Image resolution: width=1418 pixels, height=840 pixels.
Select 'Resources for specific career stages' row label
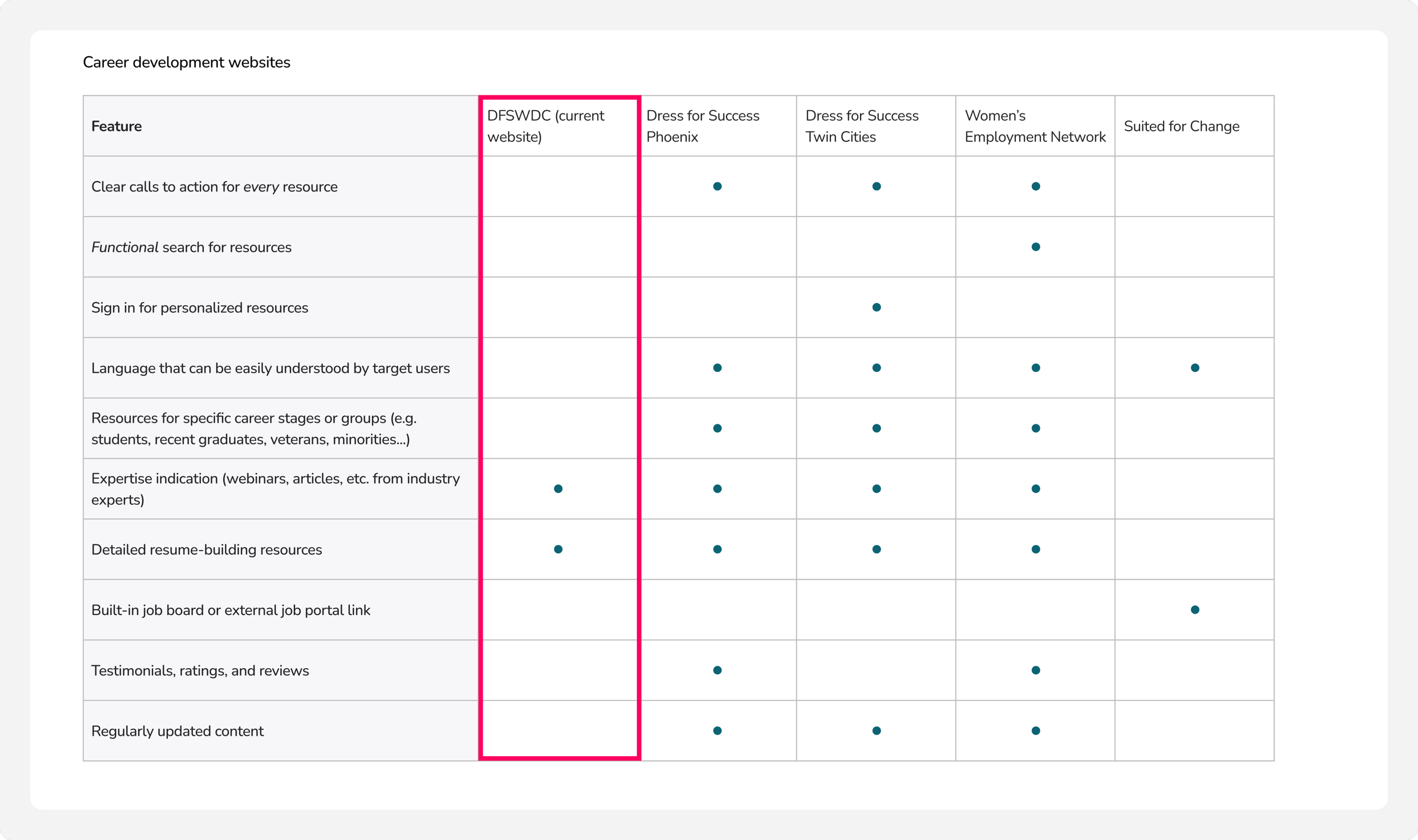coord(254,429)
